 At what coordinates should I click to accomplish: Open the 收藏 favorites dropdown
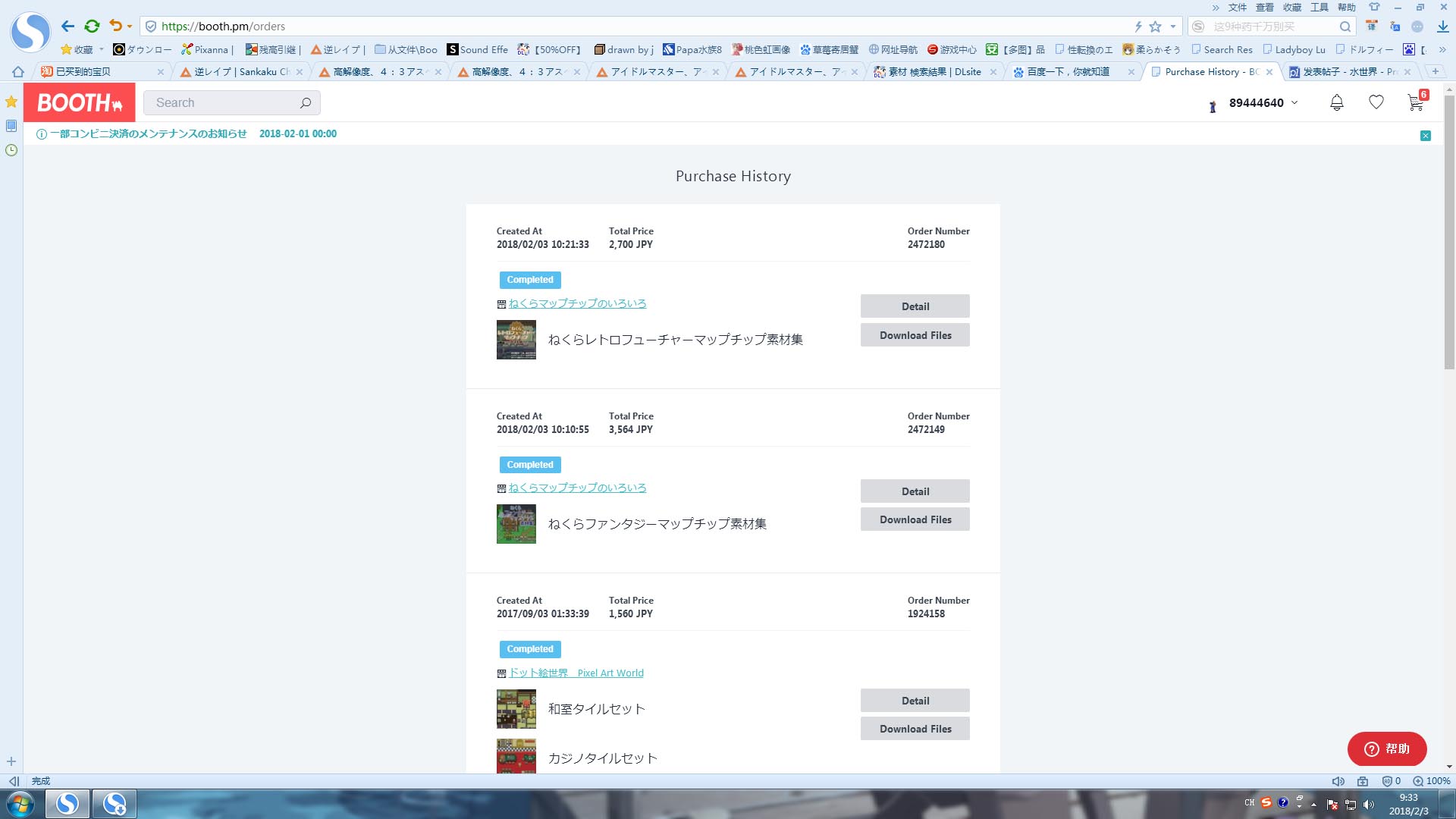click(x=82, y=50)
